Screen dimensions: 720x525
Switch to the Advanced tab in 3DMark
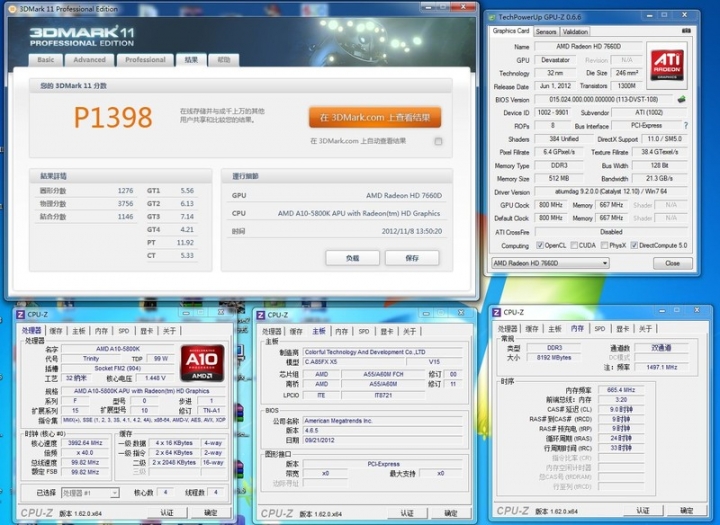[90, 60]
